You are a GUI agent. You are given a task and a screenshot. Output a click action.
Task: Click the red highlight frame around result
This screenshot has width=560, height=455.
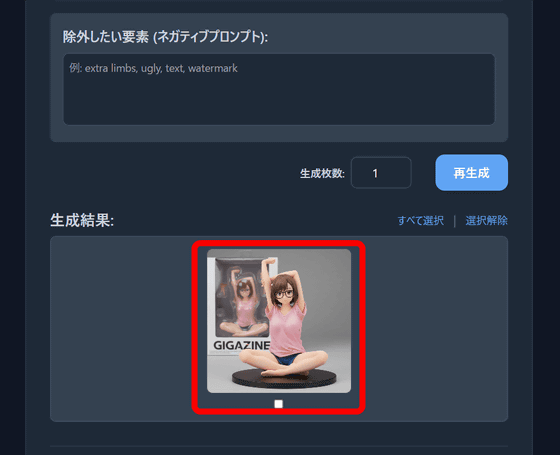click(x=279, y=243)
